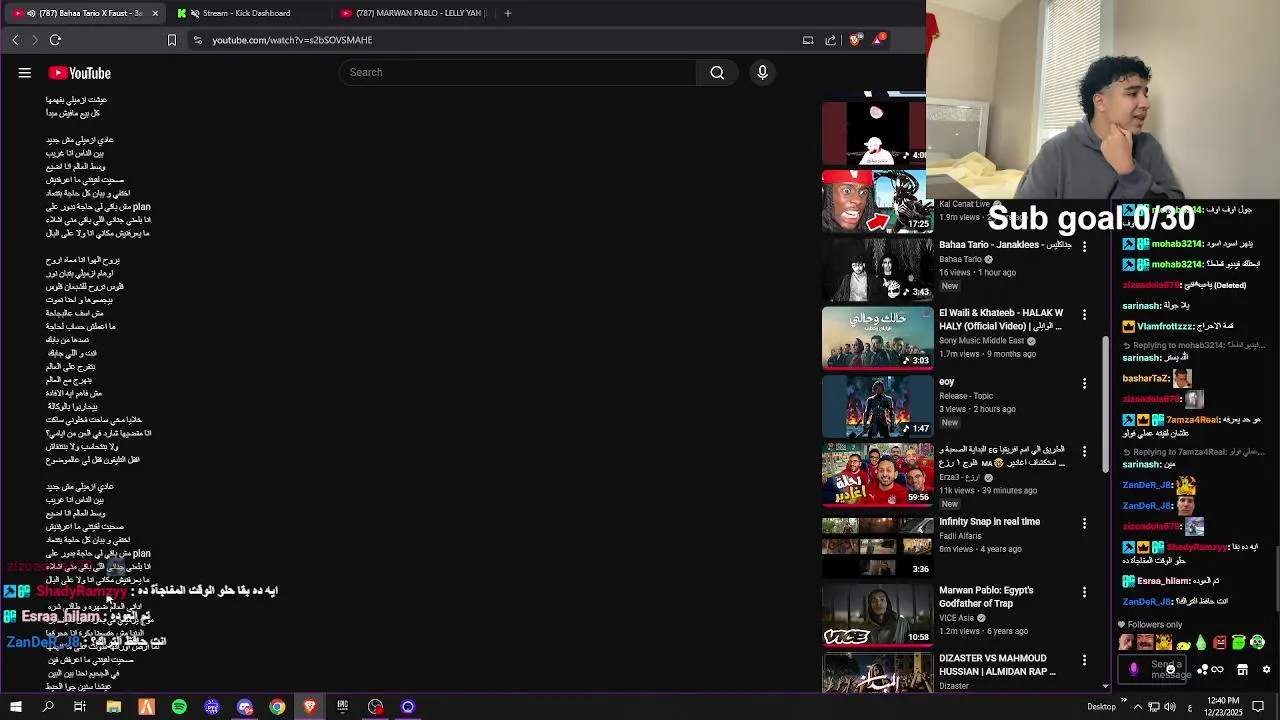Viewport: 1280px width, 720px height.
Task: Open File Explorer from the taskbar
Action: pos(114,707)
